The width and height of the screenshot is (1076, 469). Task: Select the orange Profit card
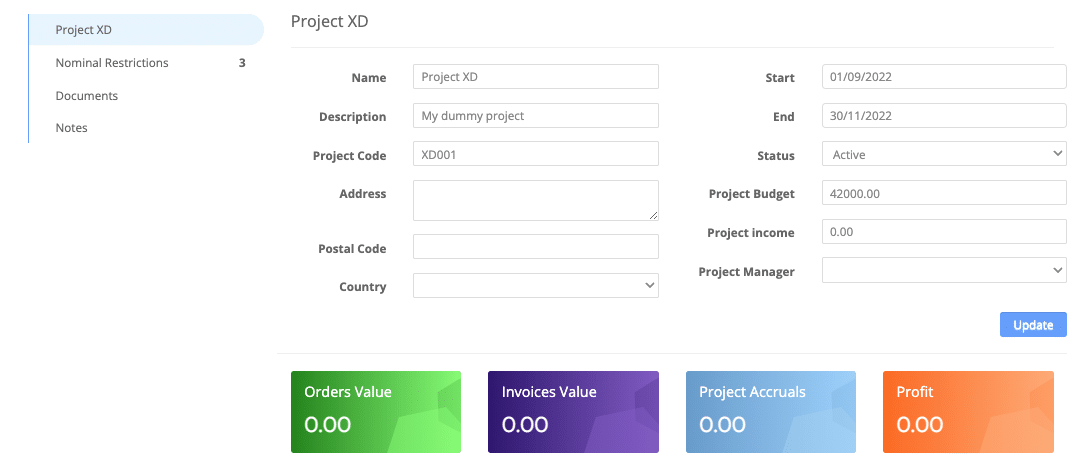(x=968, y=412)
